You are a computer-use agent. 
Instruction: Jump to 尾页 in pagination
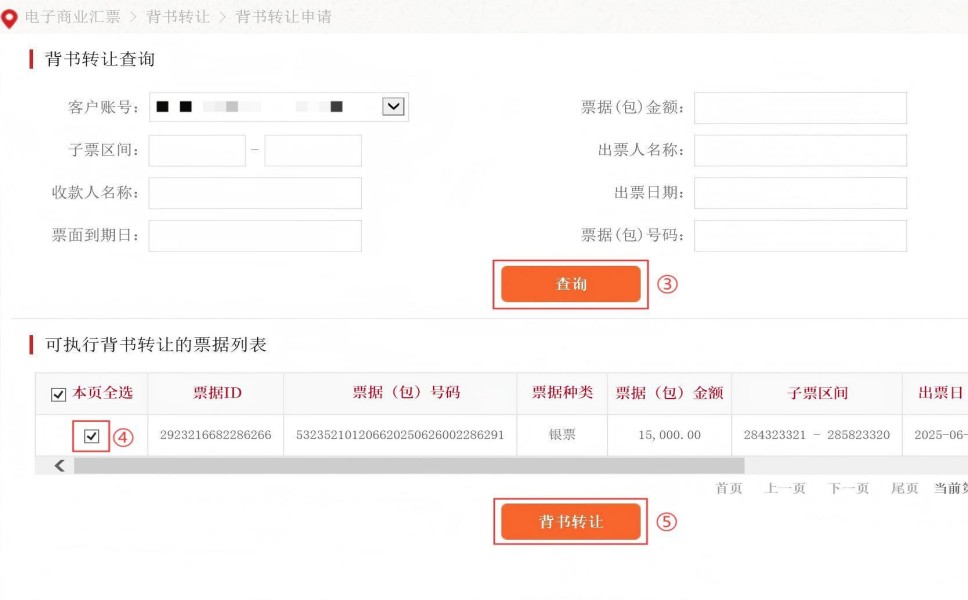click(x=904, y=488)
